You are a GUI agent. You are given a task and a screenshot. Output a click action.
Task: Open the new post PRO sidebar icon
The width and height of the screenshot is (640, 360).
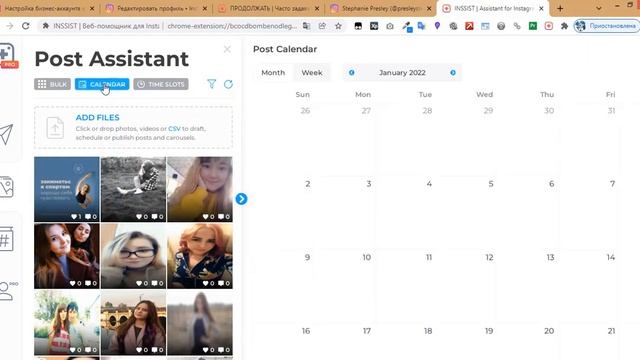pos(8,56)
